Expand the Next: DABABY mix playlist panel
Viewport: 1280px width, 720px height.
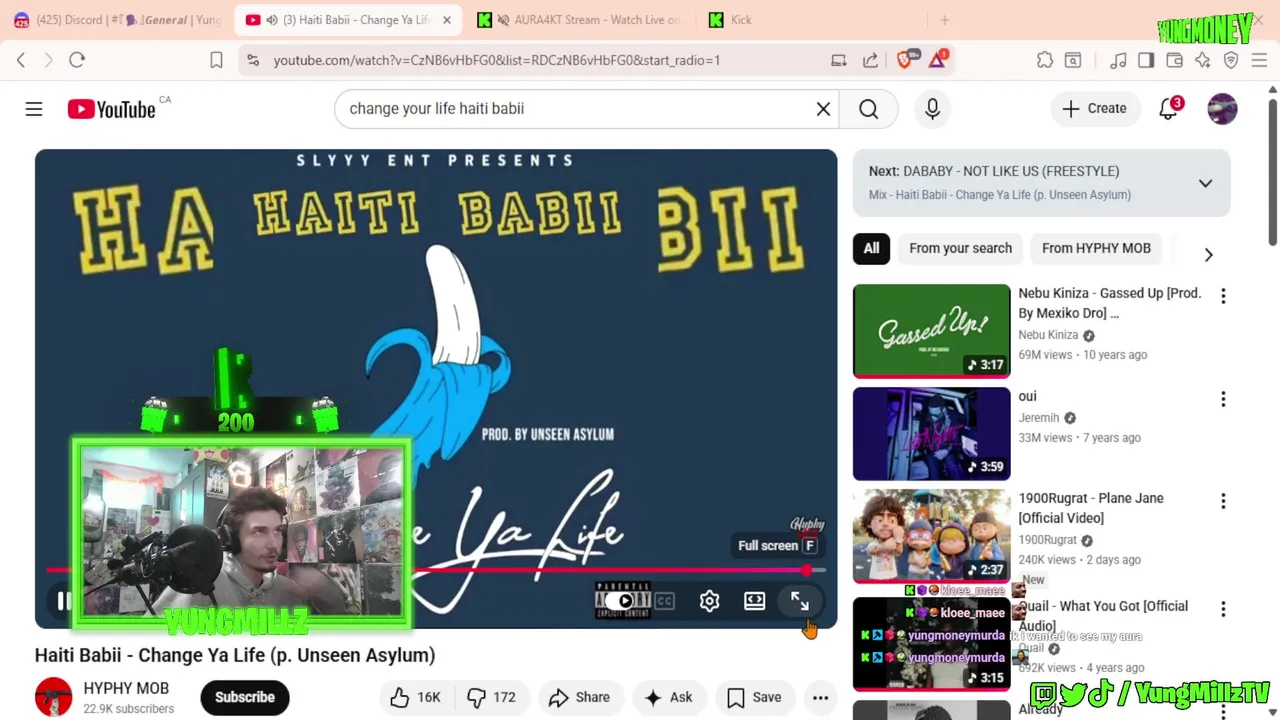click(1205, 183)
